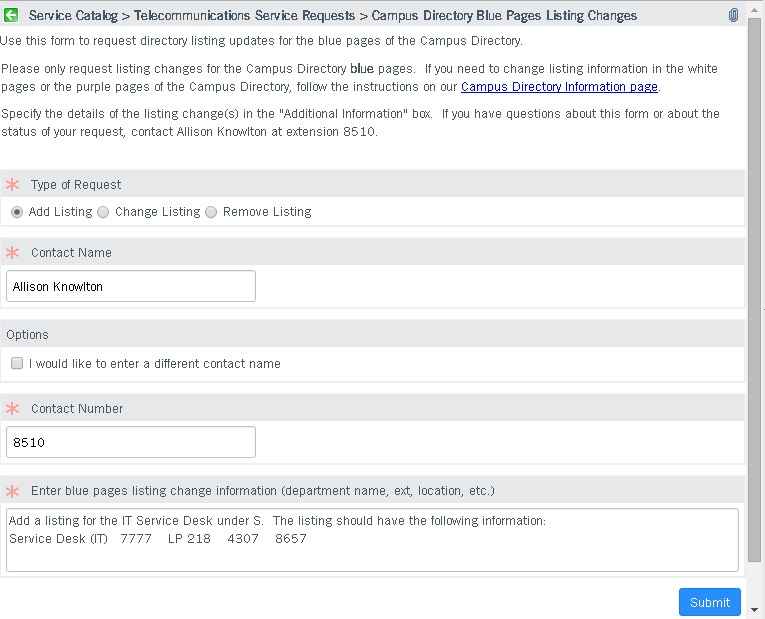Click the listing change information text area
The image size is (765, 619).
372,540
